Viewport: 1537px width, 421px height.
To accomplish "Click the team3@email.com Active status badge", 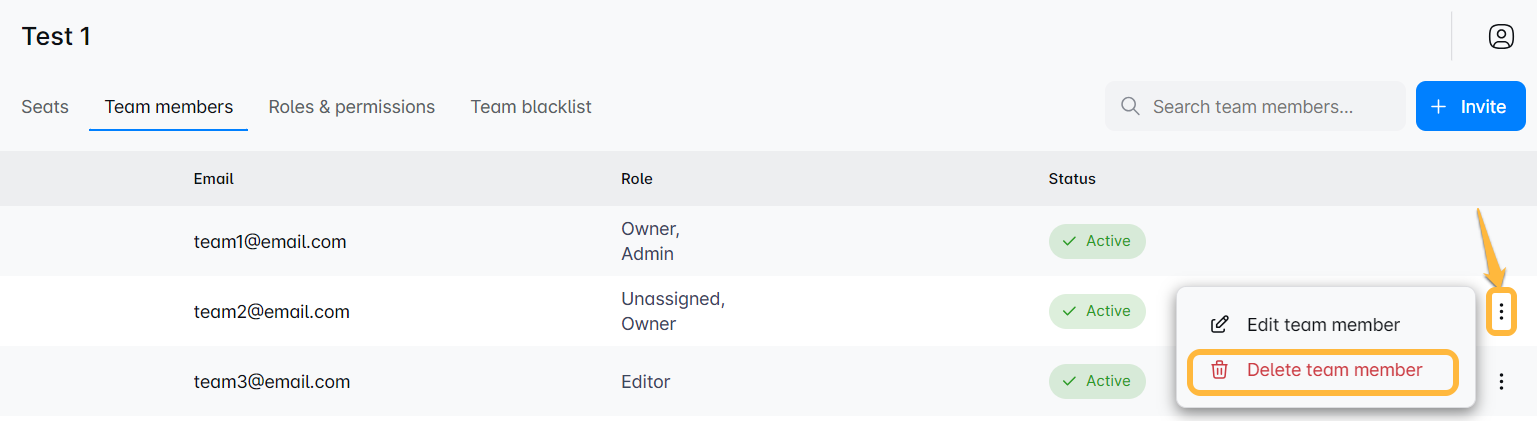I will pyautogui.click(x=1096, y=381).
